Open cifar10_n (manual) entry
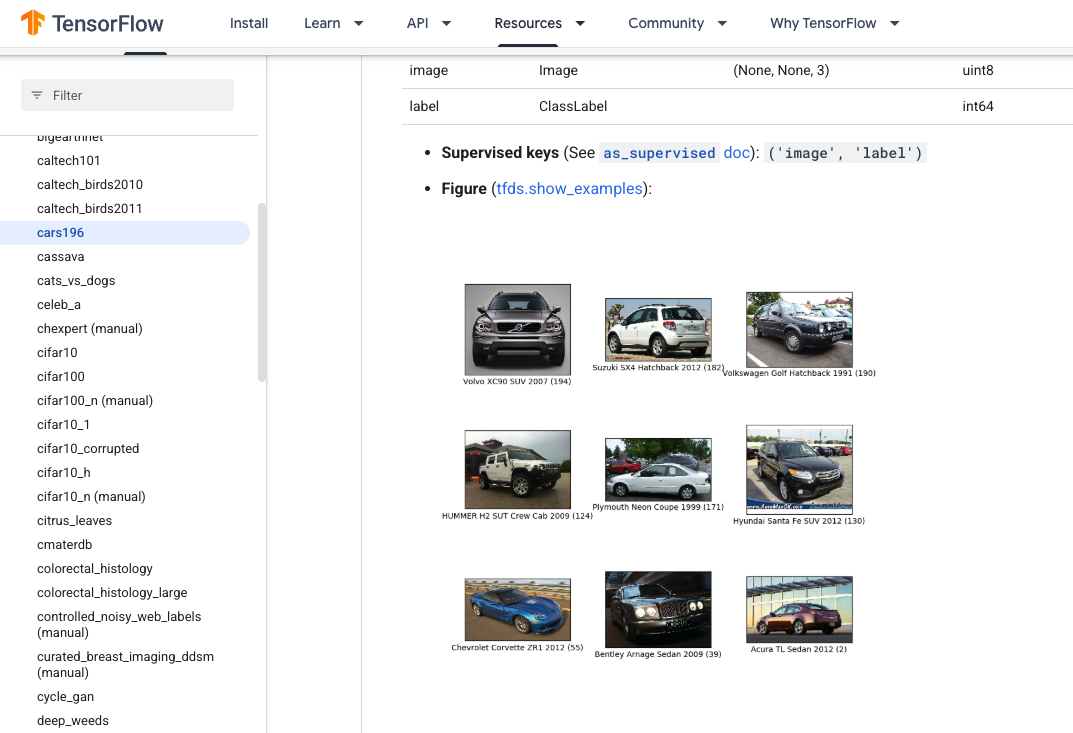1073x733 pixels. tap(91, 496)
